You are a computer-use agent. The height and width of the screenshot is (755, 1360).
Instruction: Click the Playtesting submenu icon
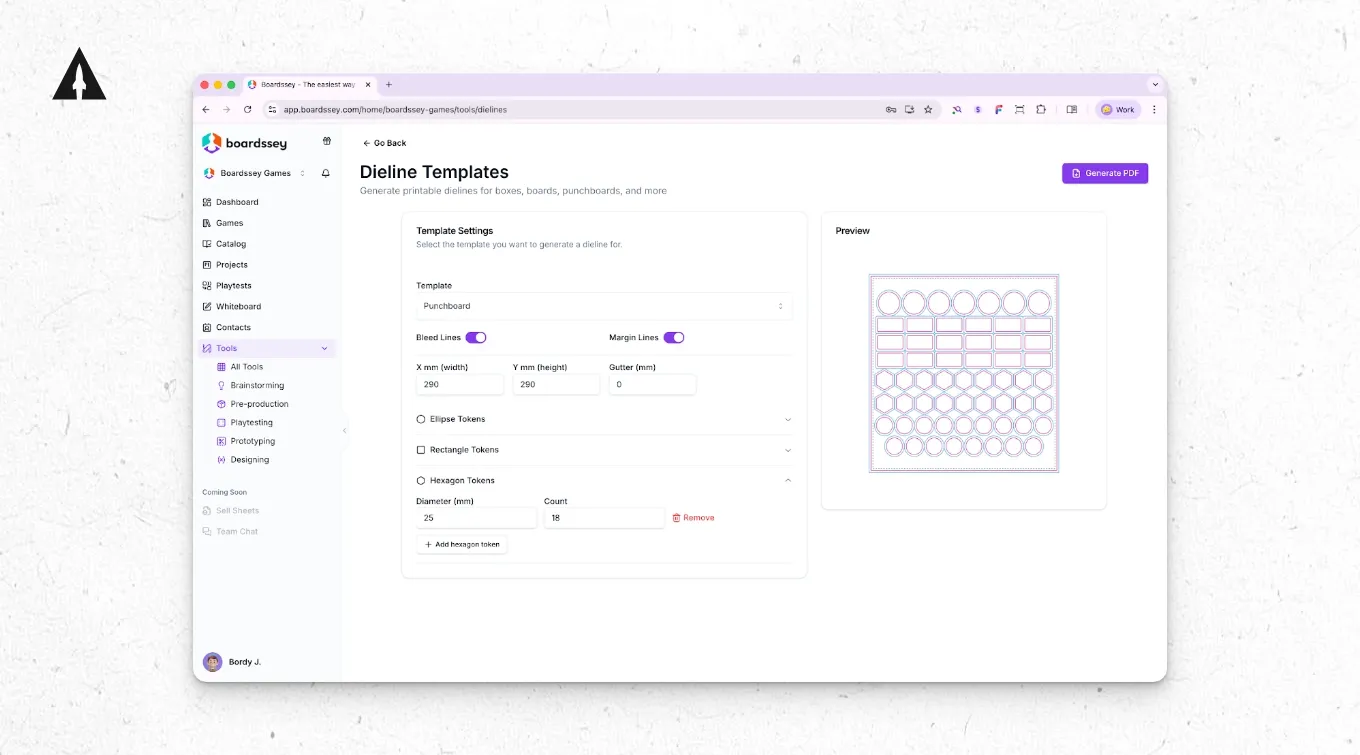coord(222,423)
